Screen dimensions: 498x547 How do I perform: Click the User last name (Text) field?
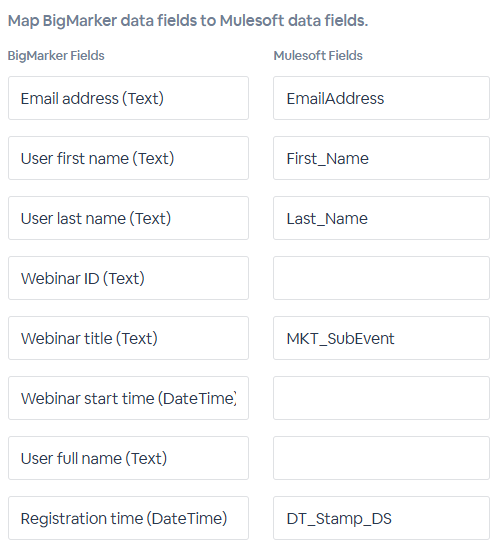click(x=128, y=218)
